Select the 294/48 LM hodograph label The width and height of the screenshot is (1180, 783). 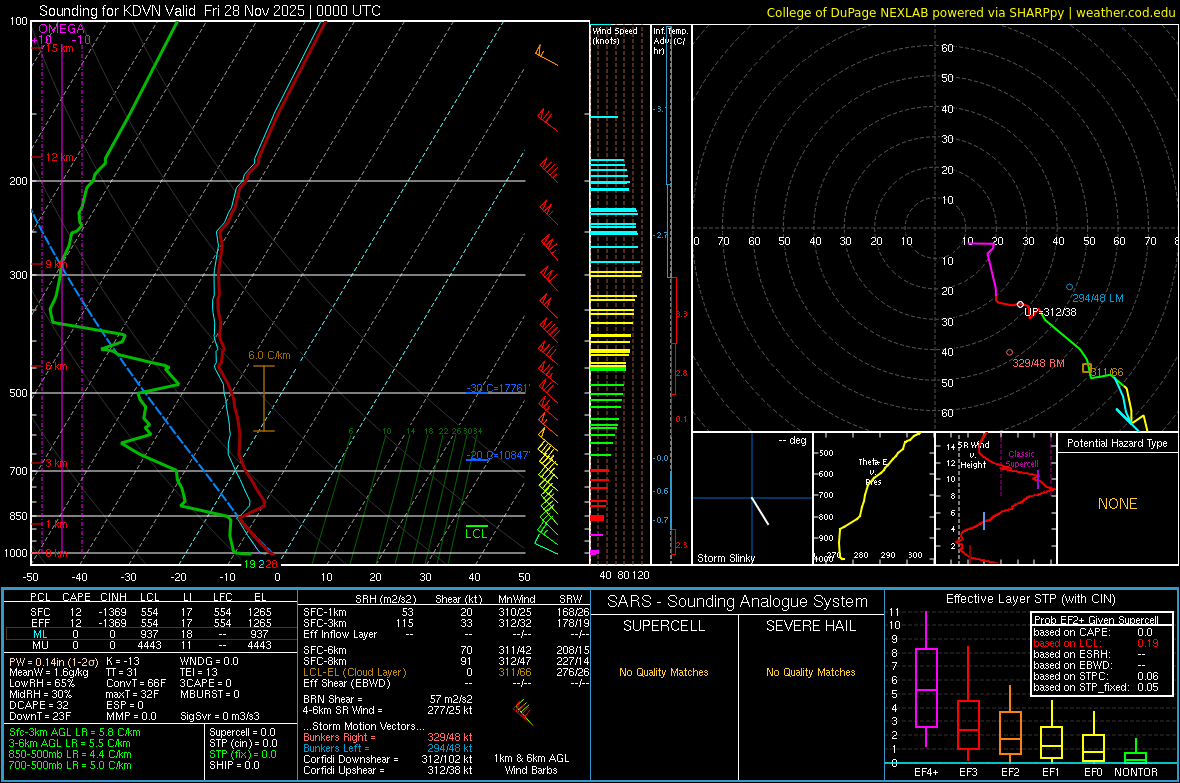tap(1098, 298)
